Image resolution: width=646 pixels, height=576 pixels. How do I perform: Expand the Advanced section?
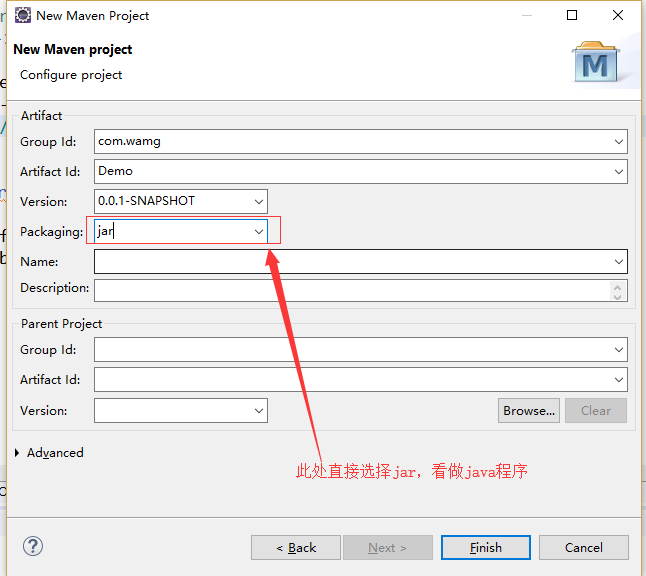pos(17,453)
